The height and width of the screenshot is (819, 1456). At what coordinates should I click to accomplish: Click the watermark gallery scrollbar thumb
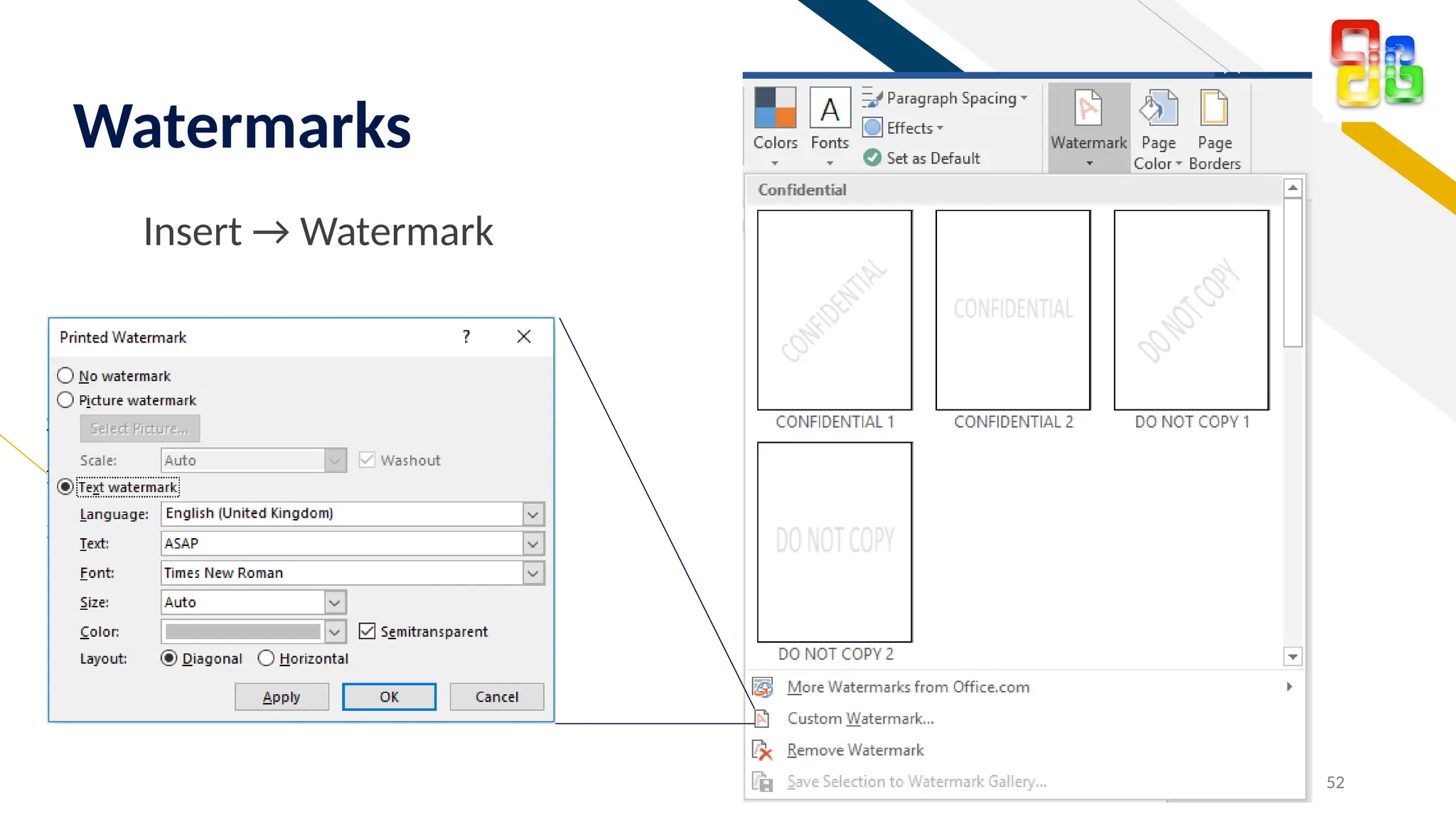pyautogui.click(x=1292, y=272)
